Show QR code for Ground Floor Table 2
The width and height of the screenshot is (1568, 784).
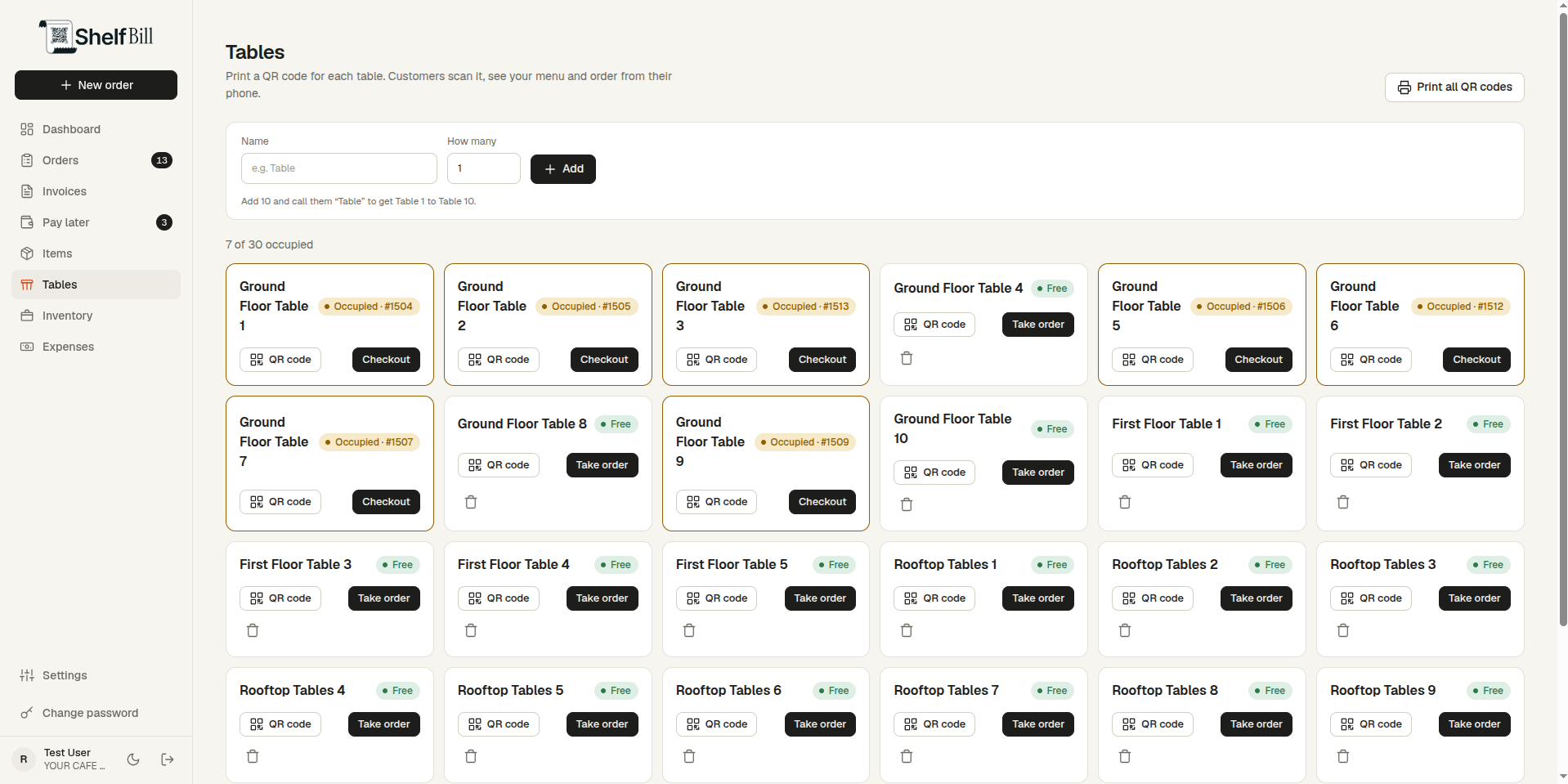[x=499, y=360]
